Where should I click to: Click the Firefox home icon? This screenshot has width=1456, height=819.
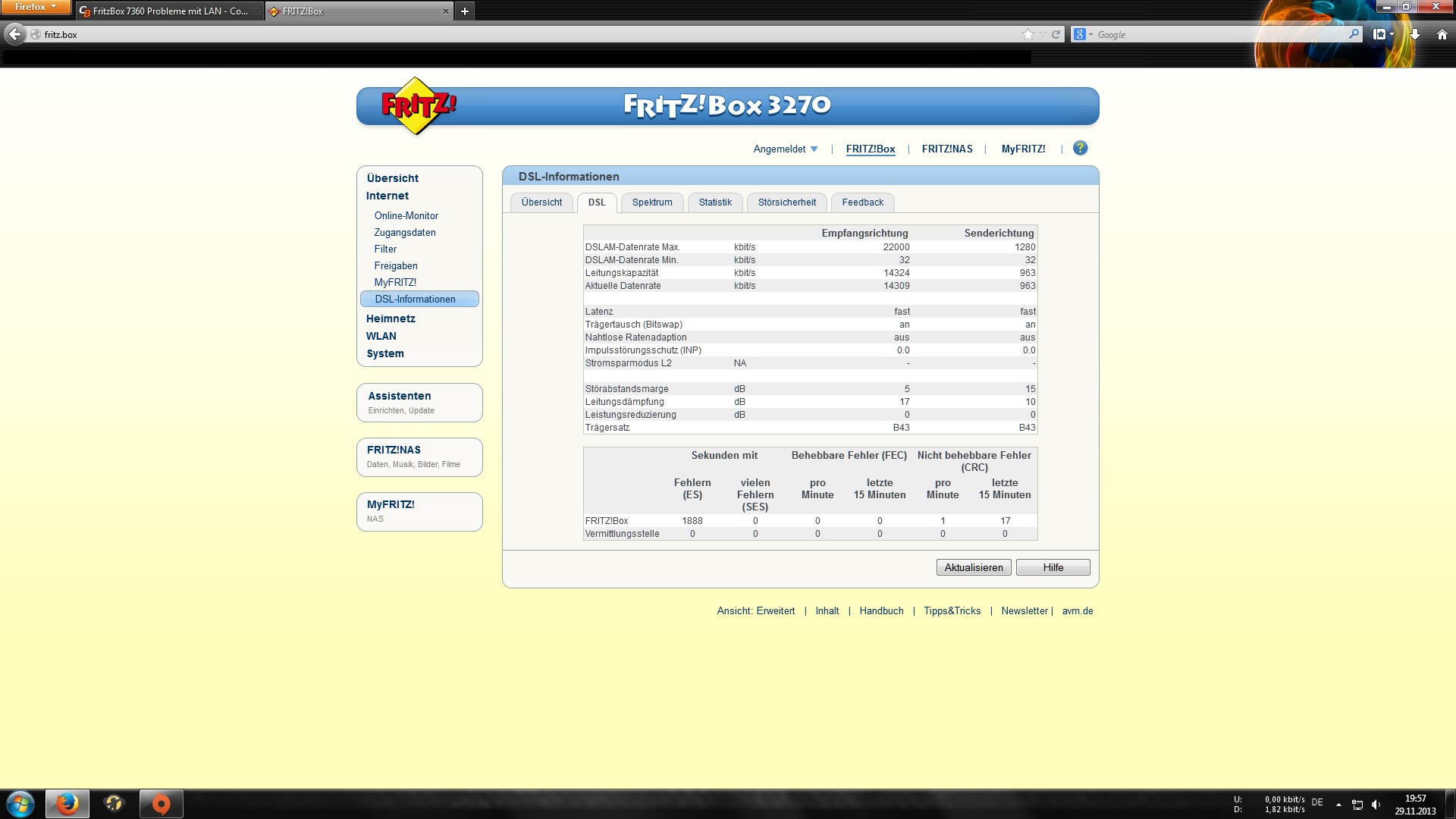pos(1442,34)
